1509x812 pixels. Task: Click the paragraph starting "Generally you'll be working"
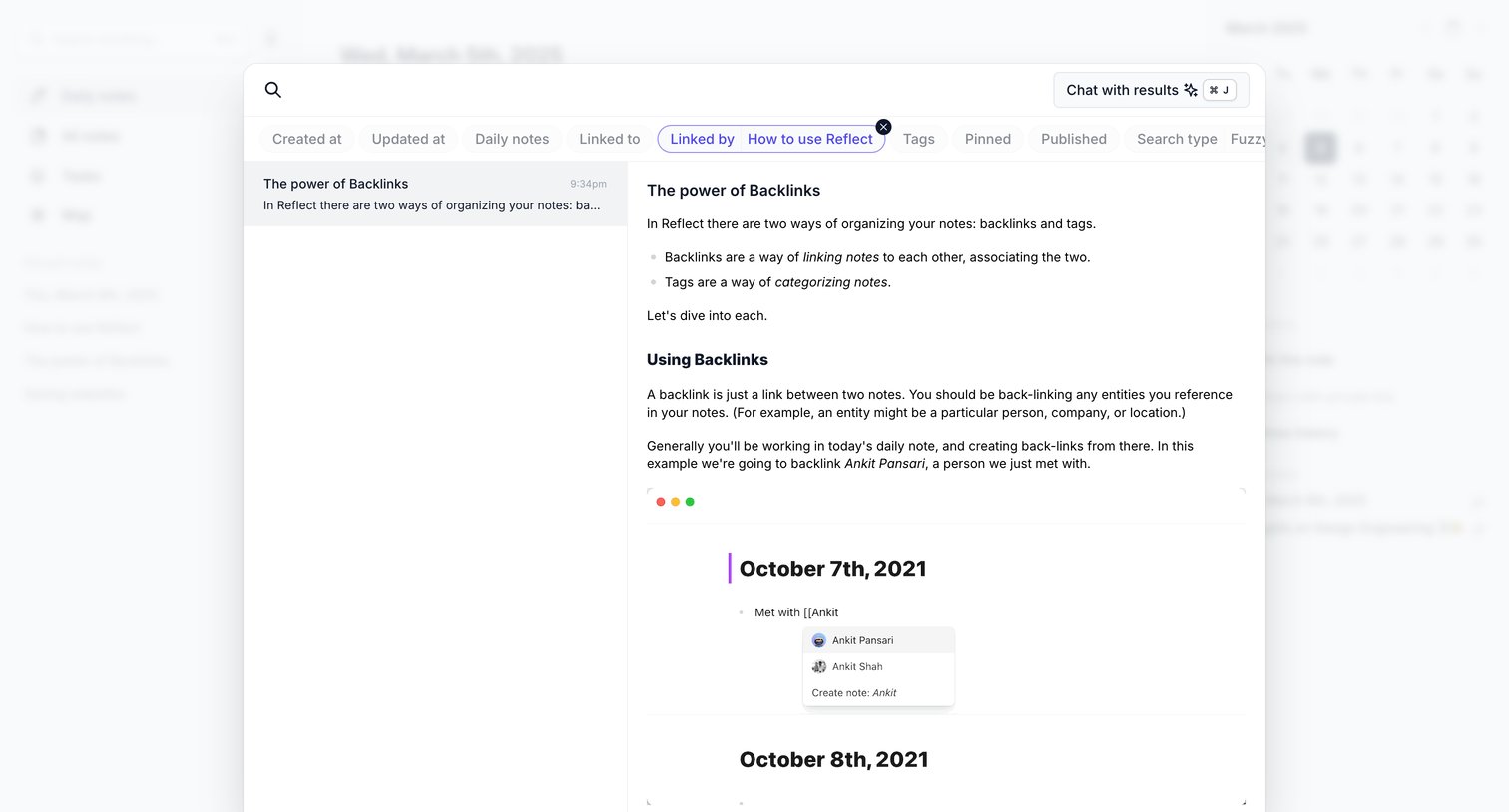(920, 455)
